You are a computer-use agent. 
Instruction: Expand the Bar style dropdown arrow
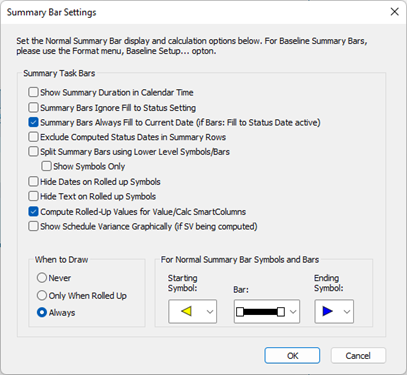point(293,312)
